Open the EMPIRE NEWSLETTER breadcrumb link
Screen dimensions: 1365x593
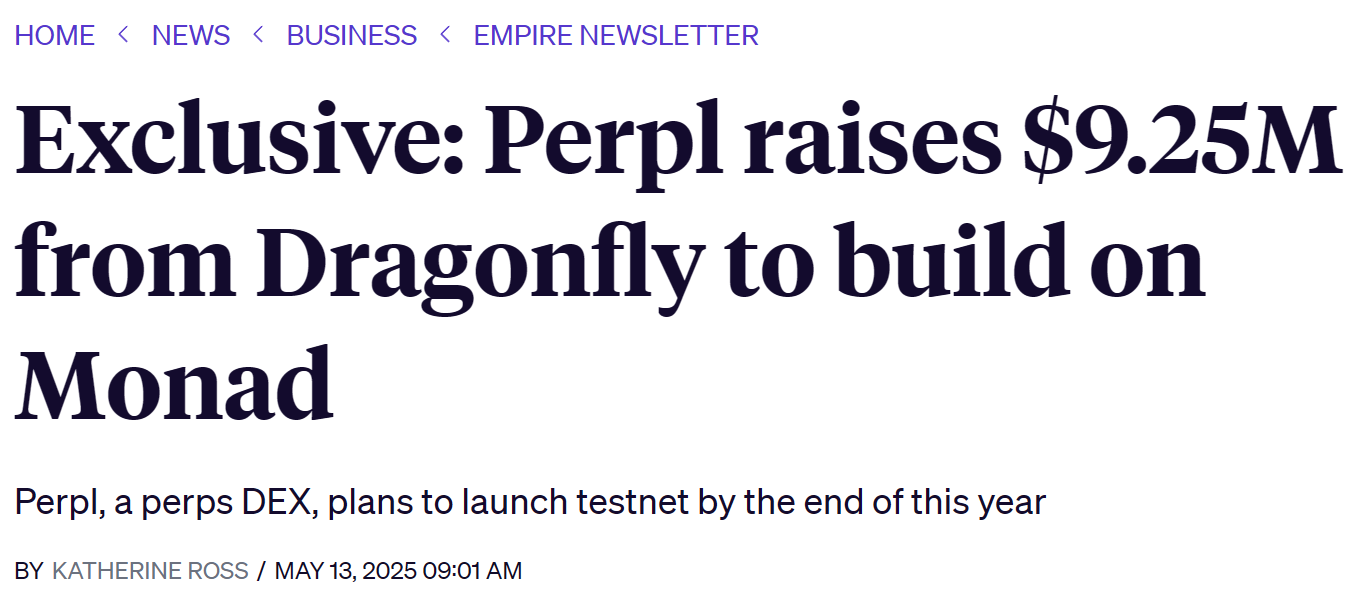[x=616, y=35]
